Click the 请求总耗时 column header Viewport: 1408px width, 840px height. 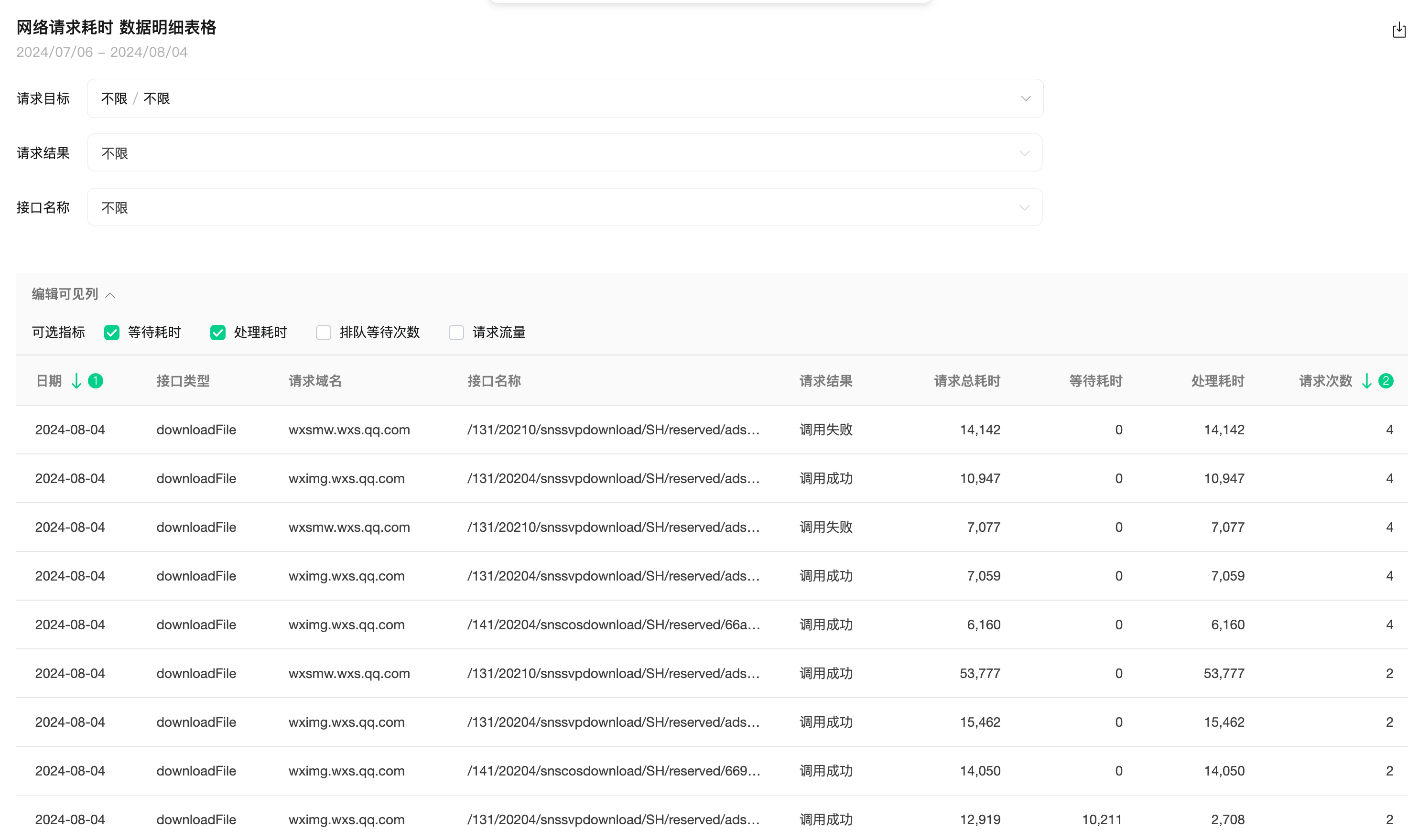coord(966,381)
